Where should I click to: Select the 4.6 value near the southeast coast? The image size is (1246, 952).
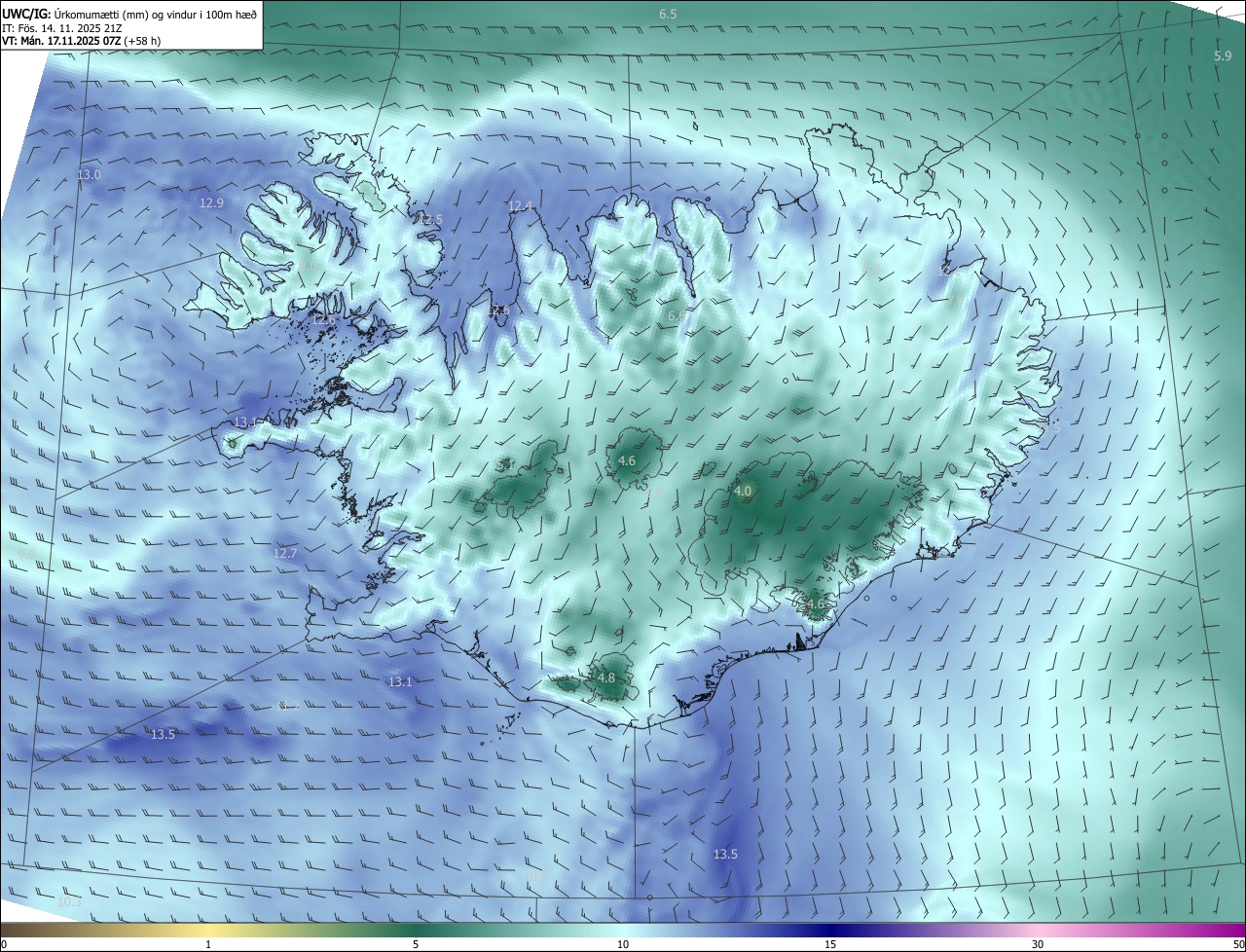(816, 604)
